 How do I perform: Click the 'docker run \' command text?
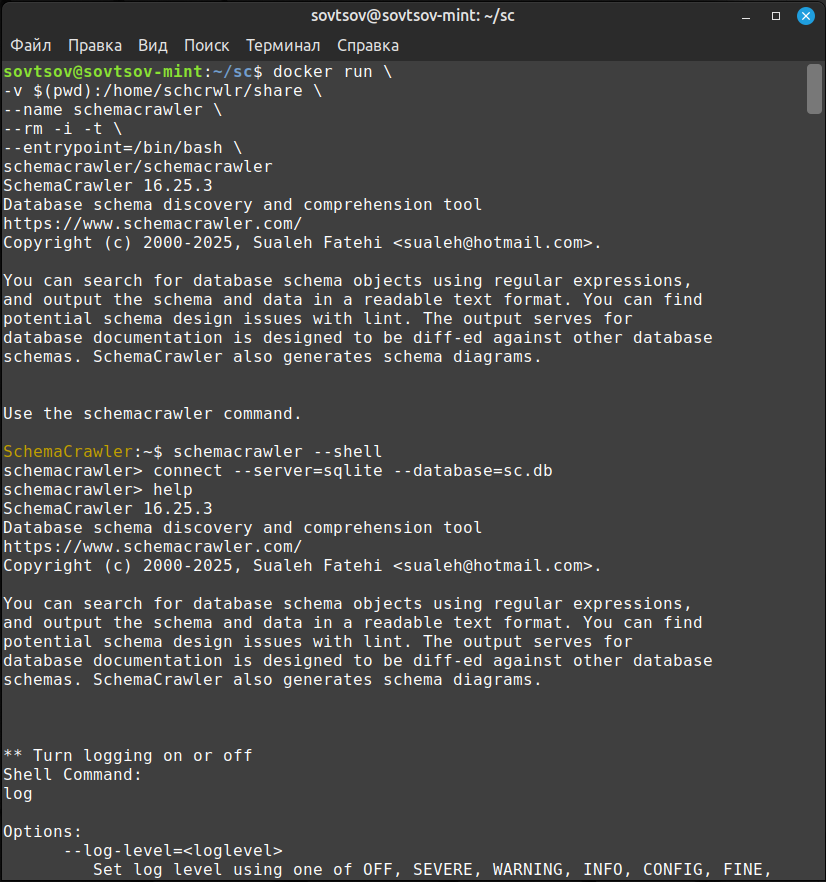(333, 71)
